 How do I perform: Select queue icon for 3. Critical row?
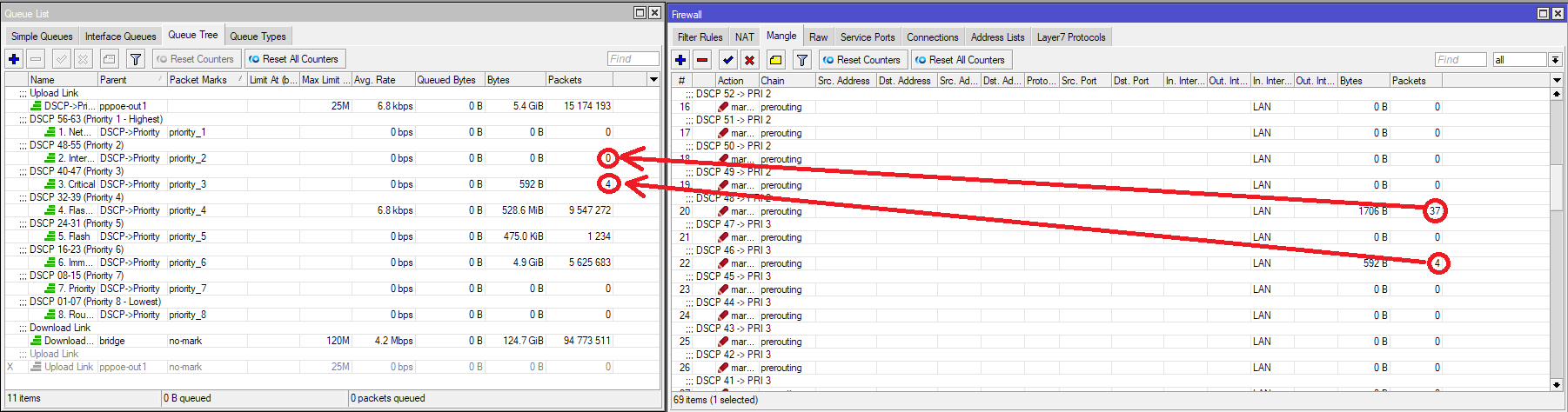50,184
